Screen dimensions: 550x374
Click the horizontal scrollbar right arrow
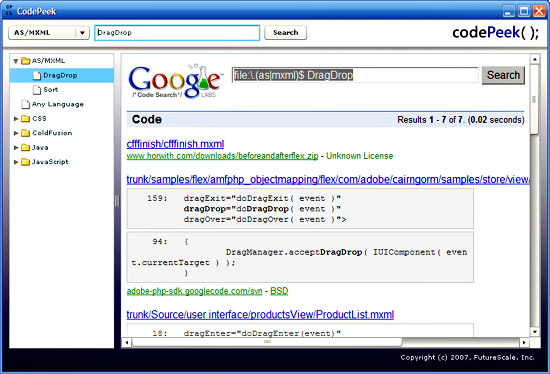click(524, 342)
